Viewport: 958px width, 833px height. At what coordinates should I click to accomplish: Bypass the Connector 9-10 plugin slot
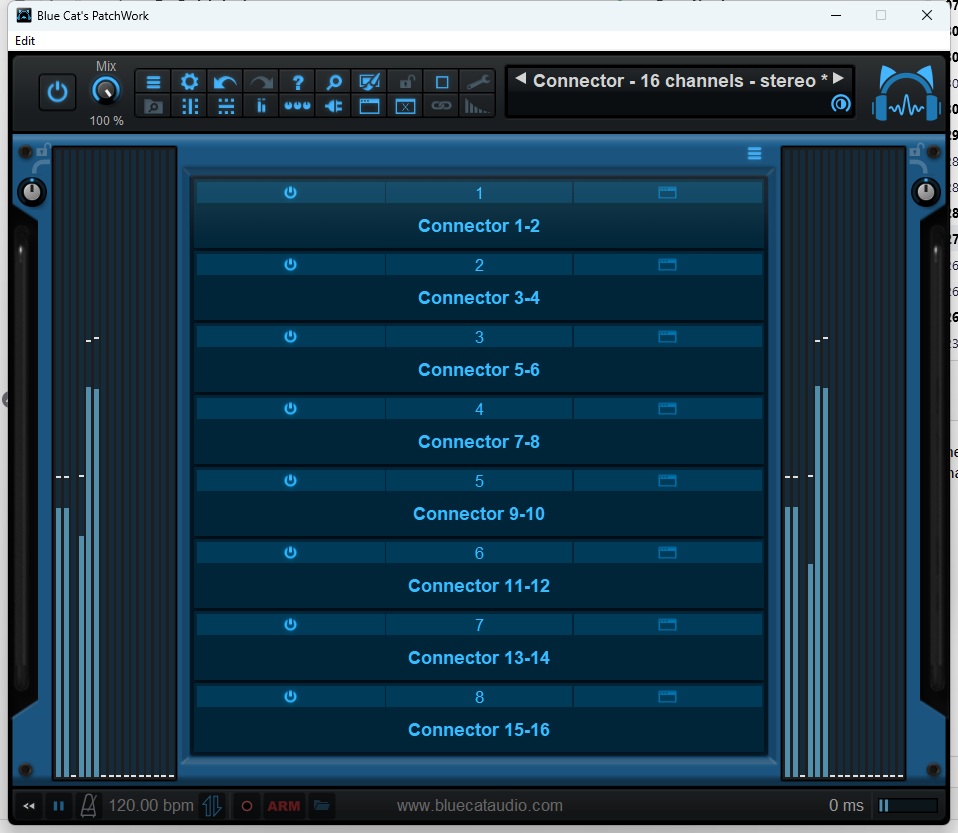[290, 481]
